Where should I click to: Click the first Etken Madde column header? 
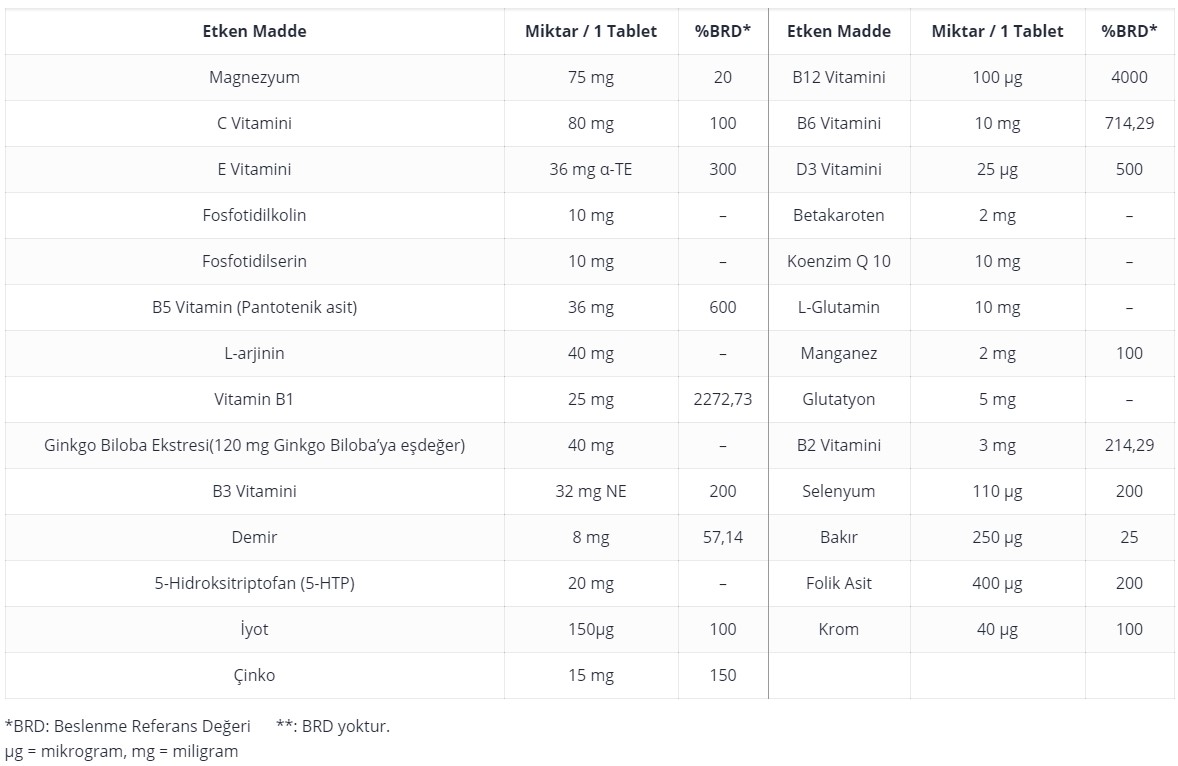(x=254, y=32)
